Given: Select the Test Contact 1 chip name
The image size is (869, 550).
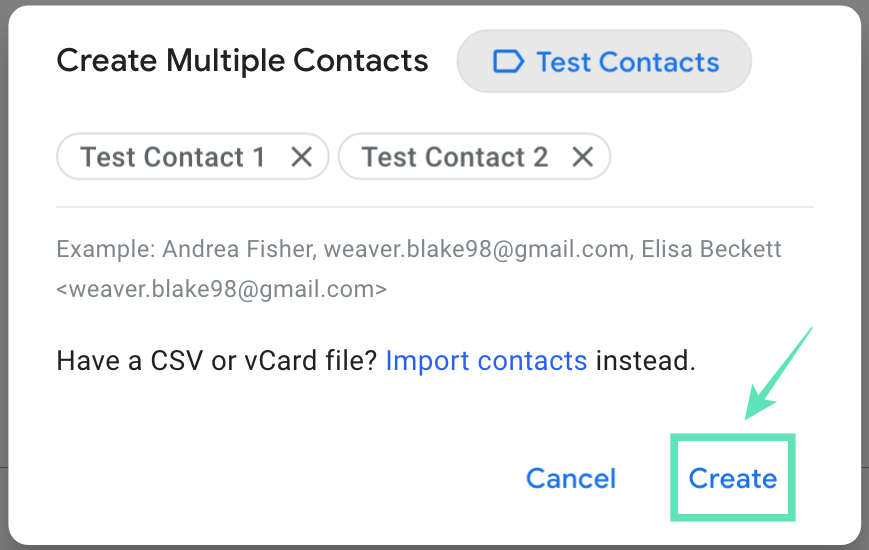Looking at the screenshot, I should pos(173,157).
